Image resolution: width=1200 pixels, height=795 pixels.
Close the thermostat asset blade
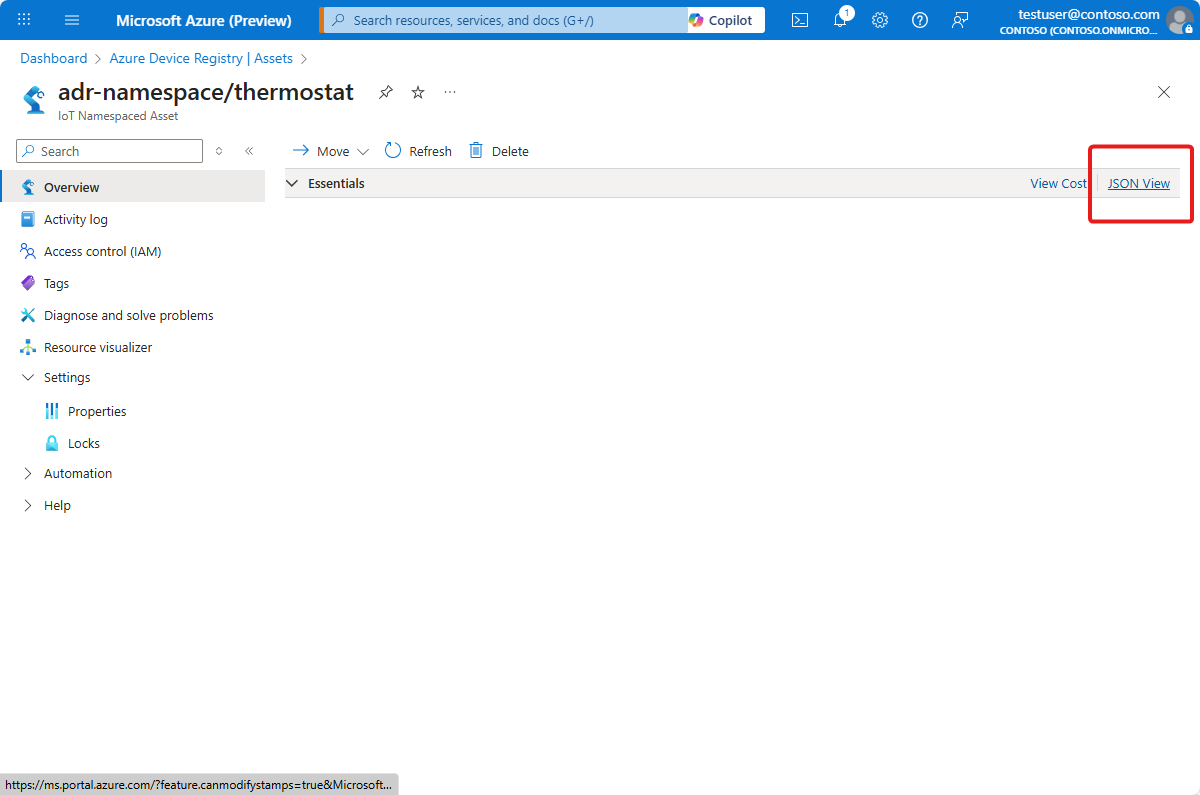[x=1164, y=92]
